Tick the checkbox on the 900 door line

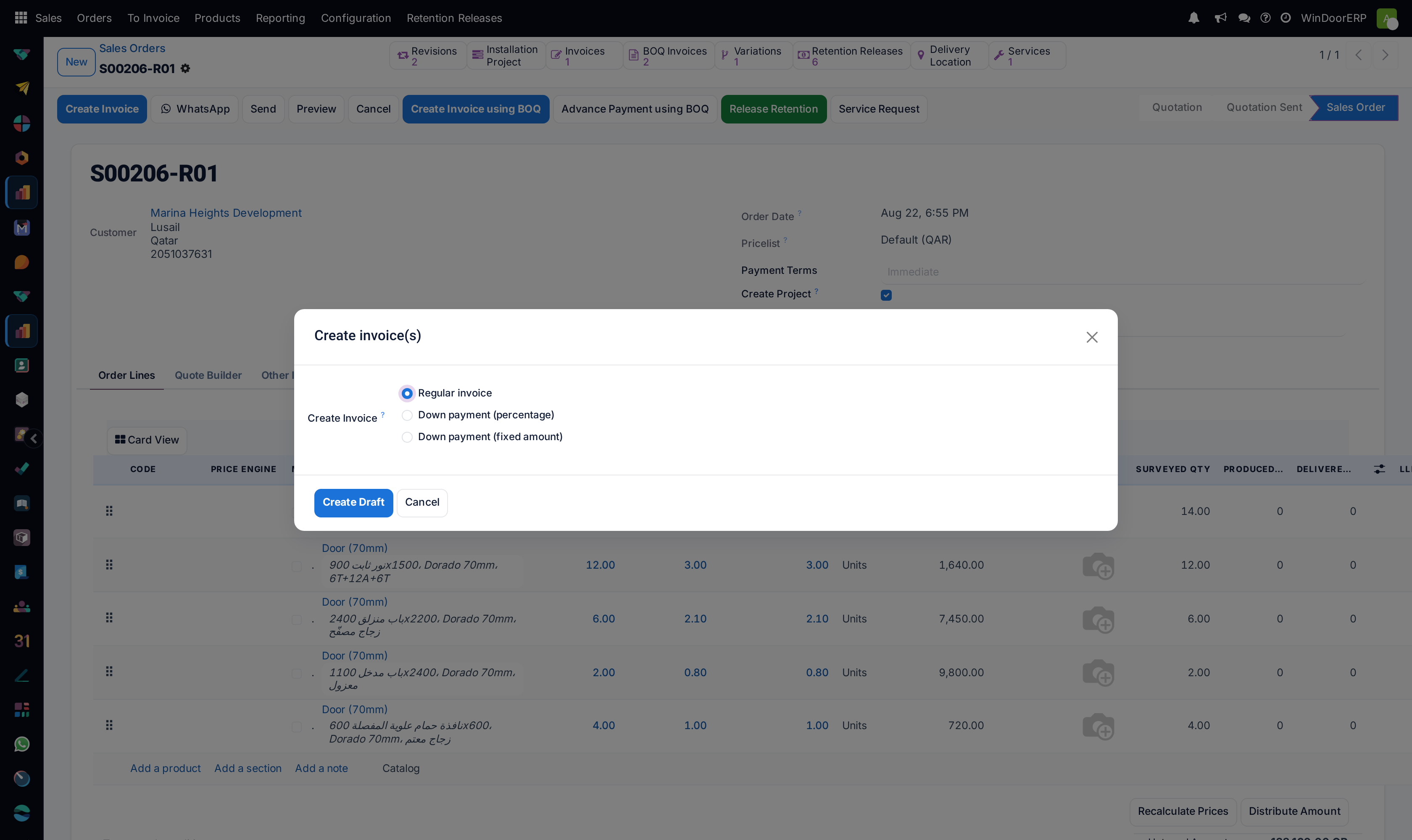coord(296,566)
